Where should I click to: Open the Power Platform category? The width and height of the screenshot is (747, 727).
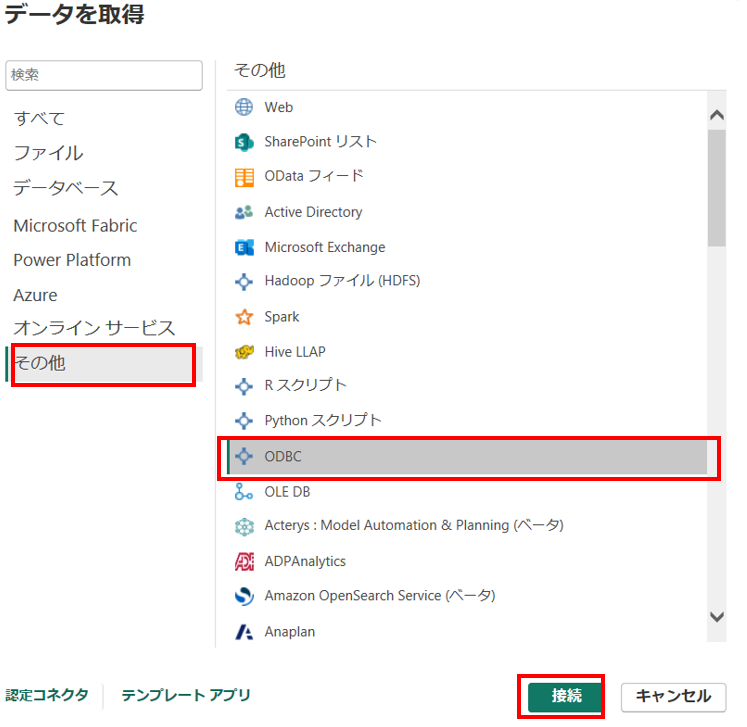coord(72,260)
